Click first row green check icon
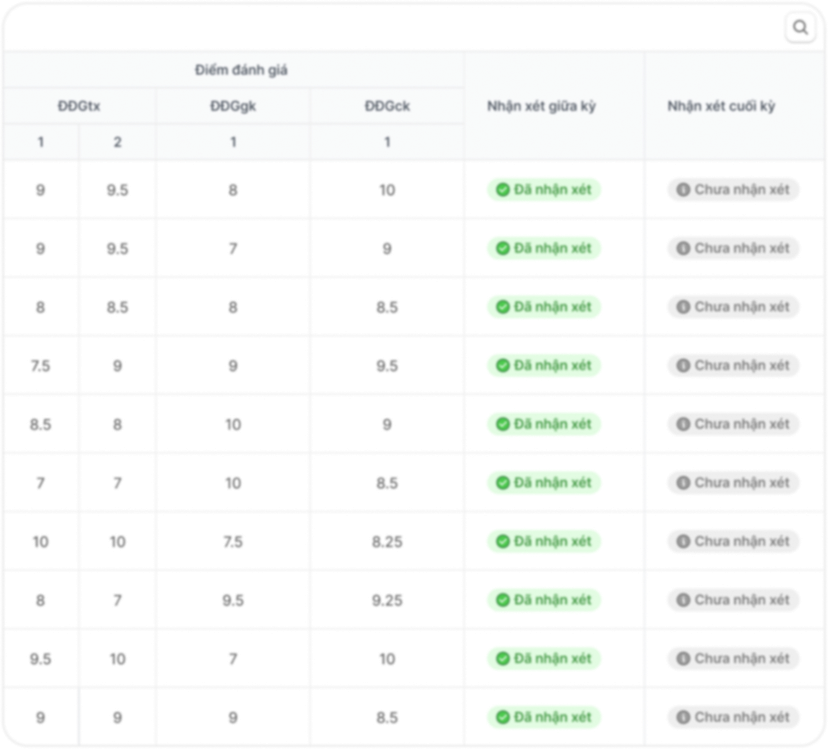The width and height of the screenshot is (828, 749). 503,190
